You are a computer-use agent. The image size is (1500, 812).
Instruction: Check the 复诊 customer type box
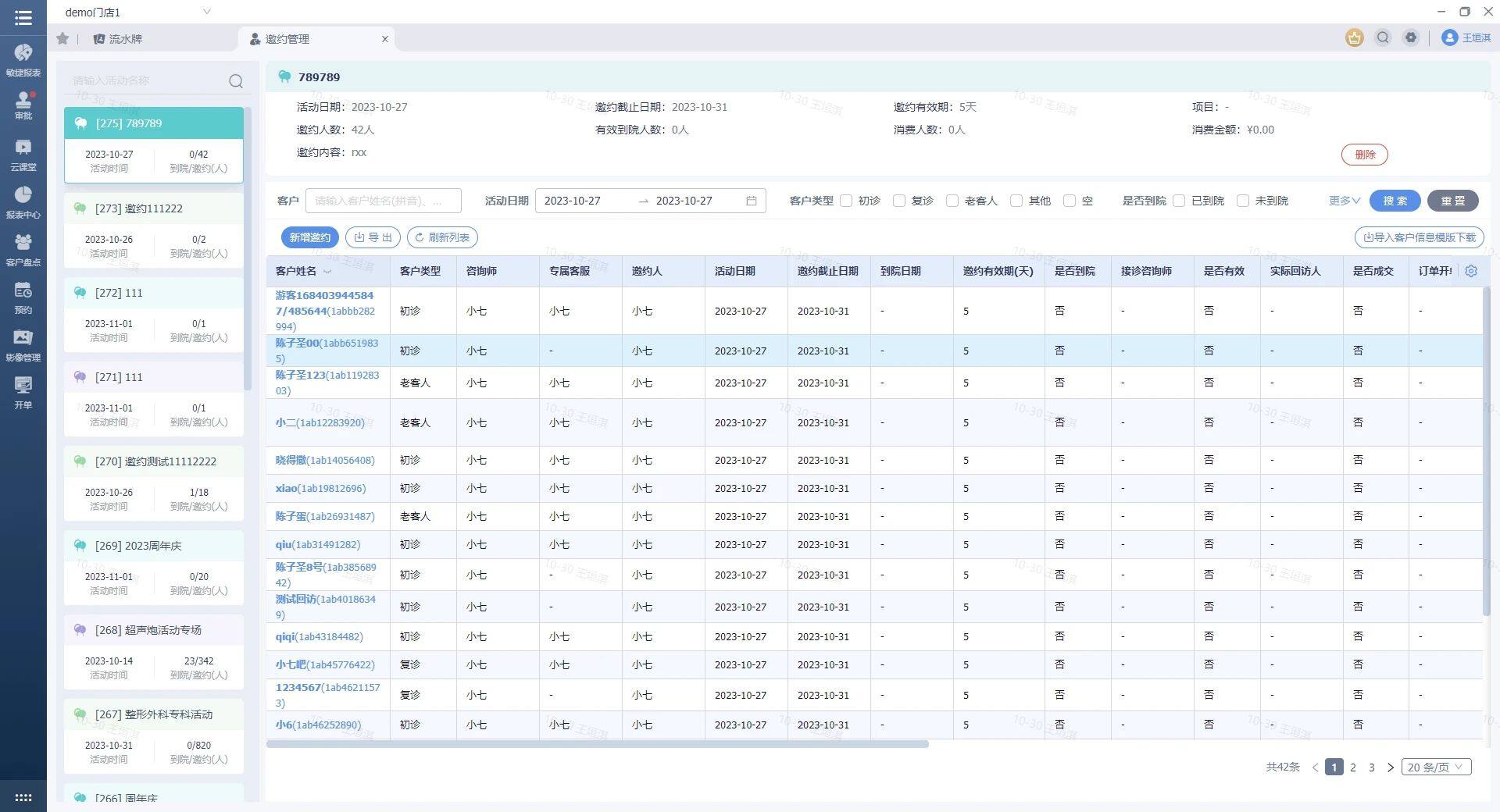(x=899, y=201)
